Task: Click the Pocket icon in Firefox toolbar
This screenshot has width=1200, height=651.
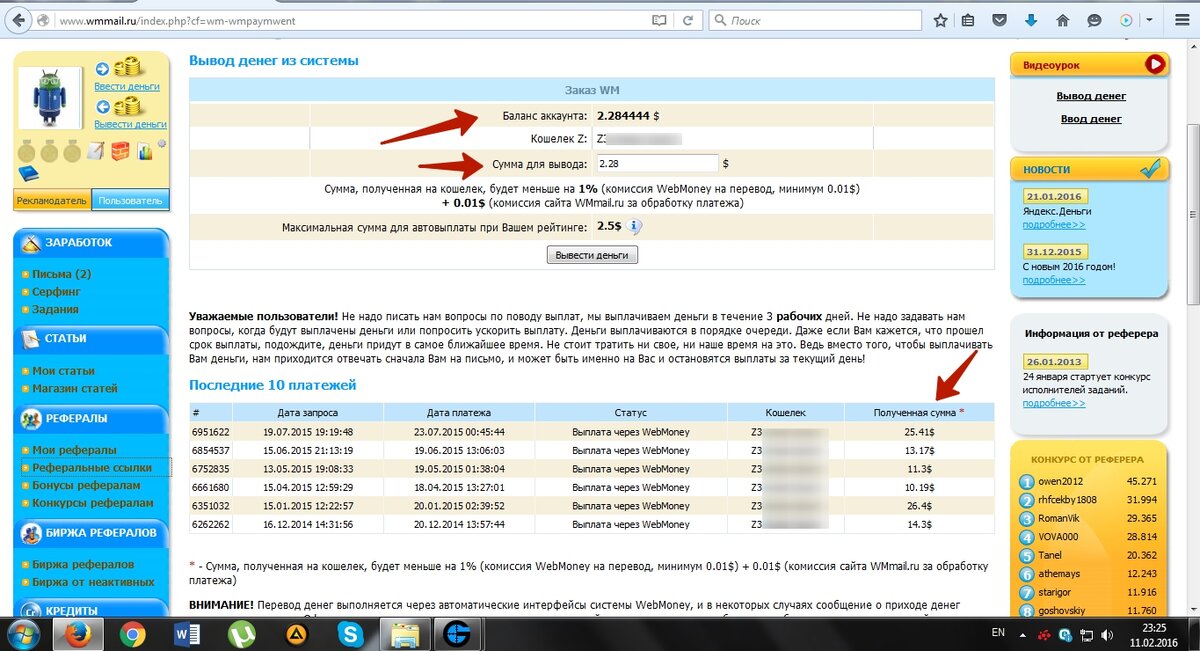Action: click(x=1000, y=20)
